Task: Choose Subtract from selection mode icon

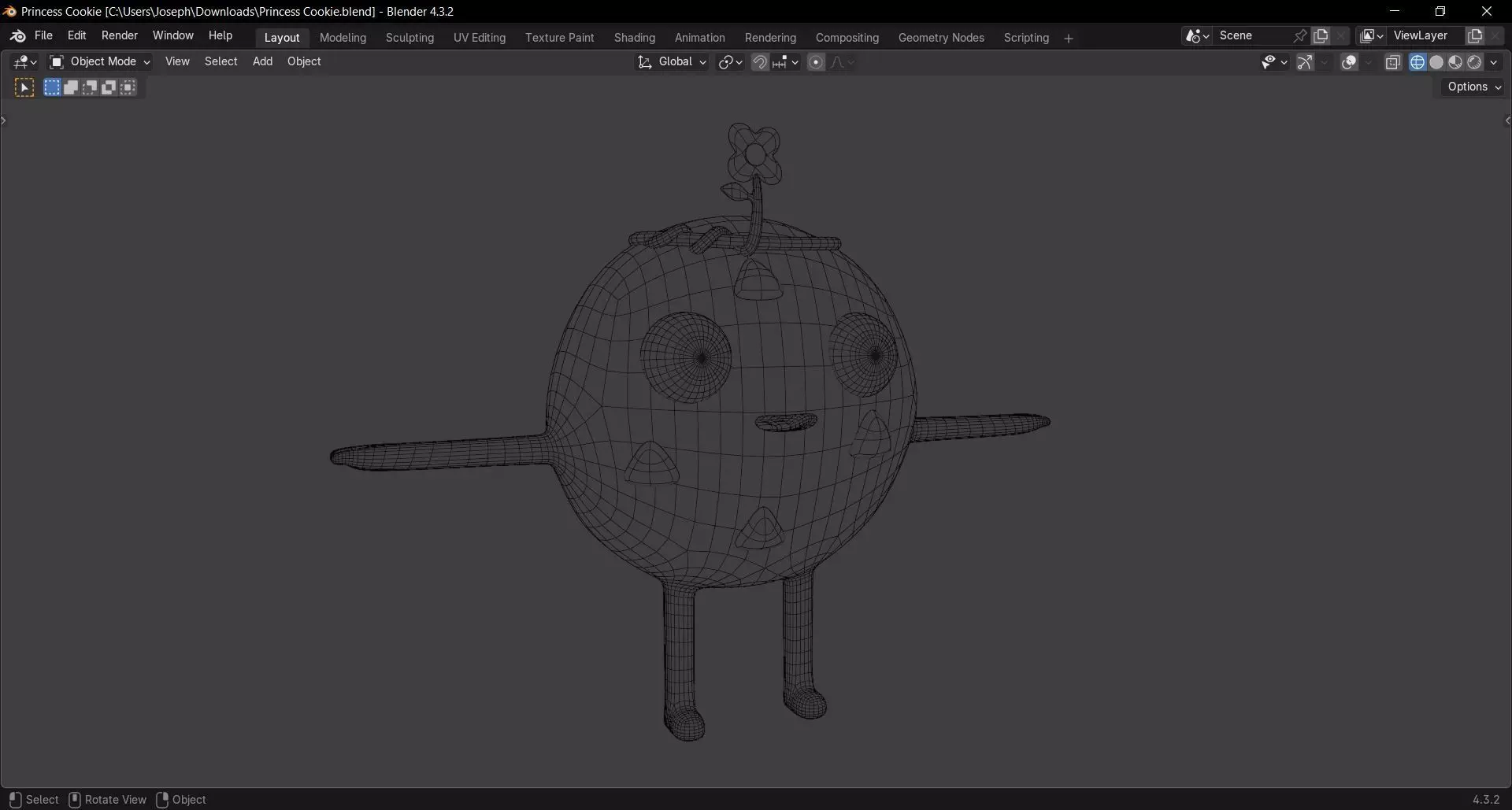Action: (x=90, y=87)
